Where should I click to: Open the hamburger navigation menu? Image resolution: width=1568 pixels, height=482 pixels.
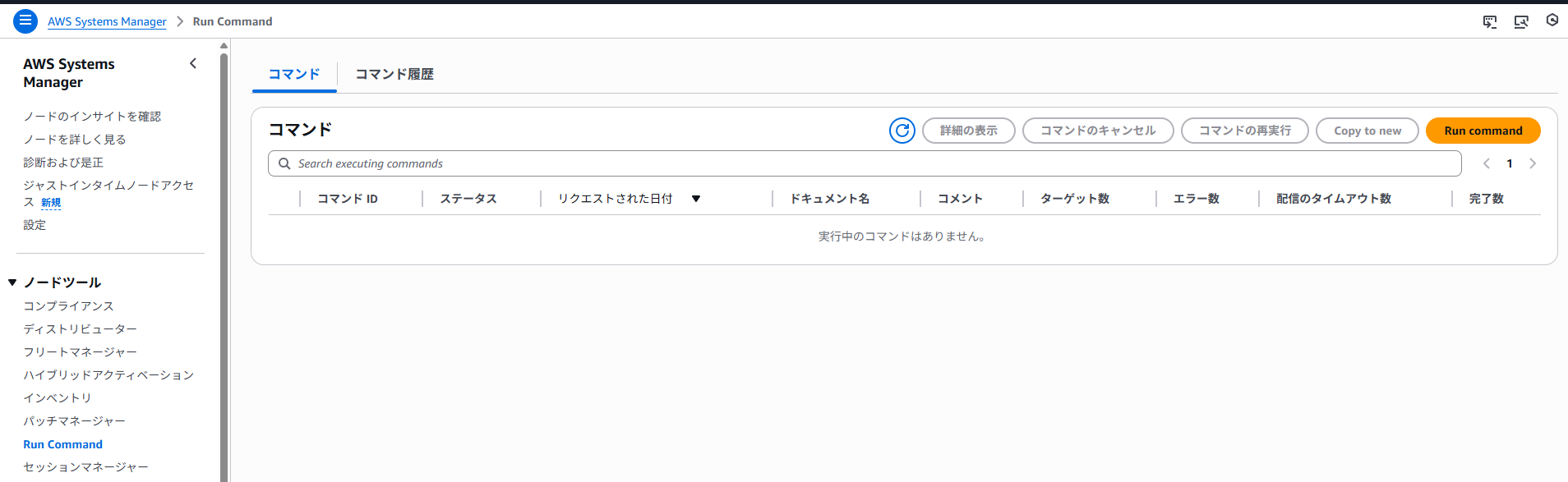coord(25,21)
